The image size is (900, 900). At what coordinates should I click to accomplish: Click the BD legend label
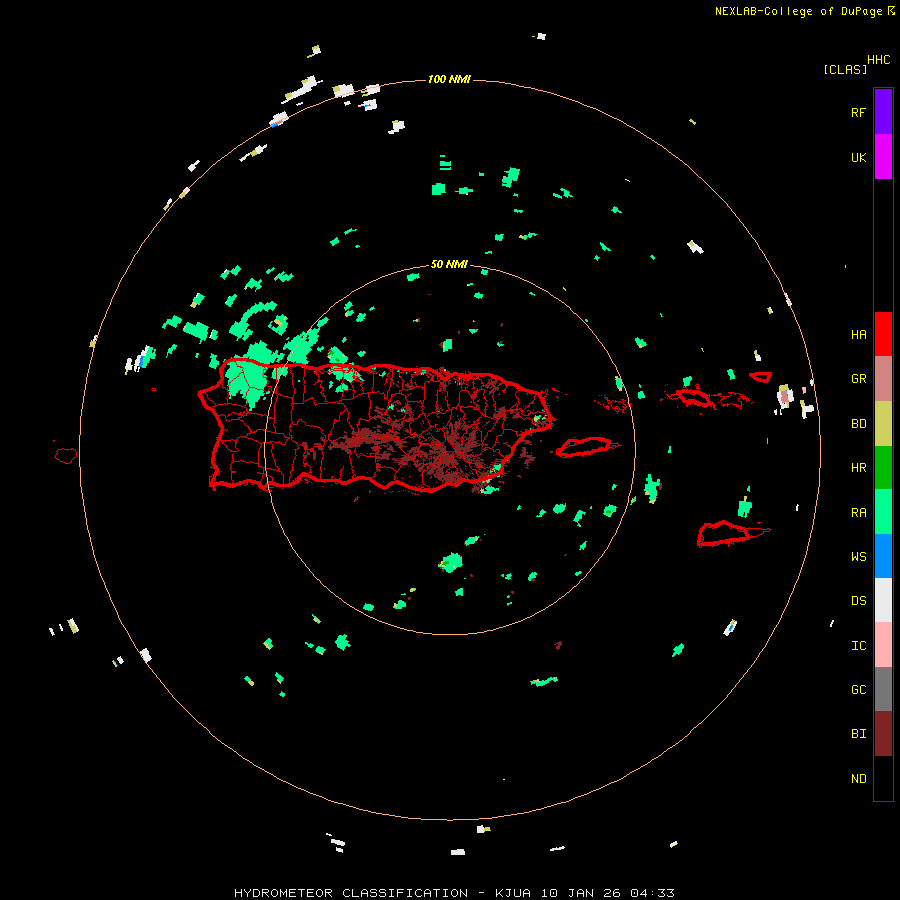[858, 424]
